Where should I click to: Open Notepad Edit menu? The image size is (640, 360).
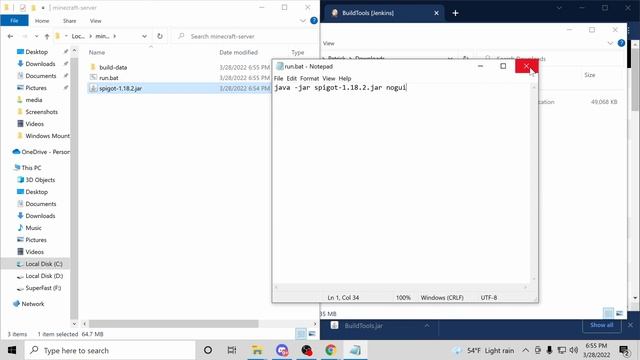click(291, 78)
